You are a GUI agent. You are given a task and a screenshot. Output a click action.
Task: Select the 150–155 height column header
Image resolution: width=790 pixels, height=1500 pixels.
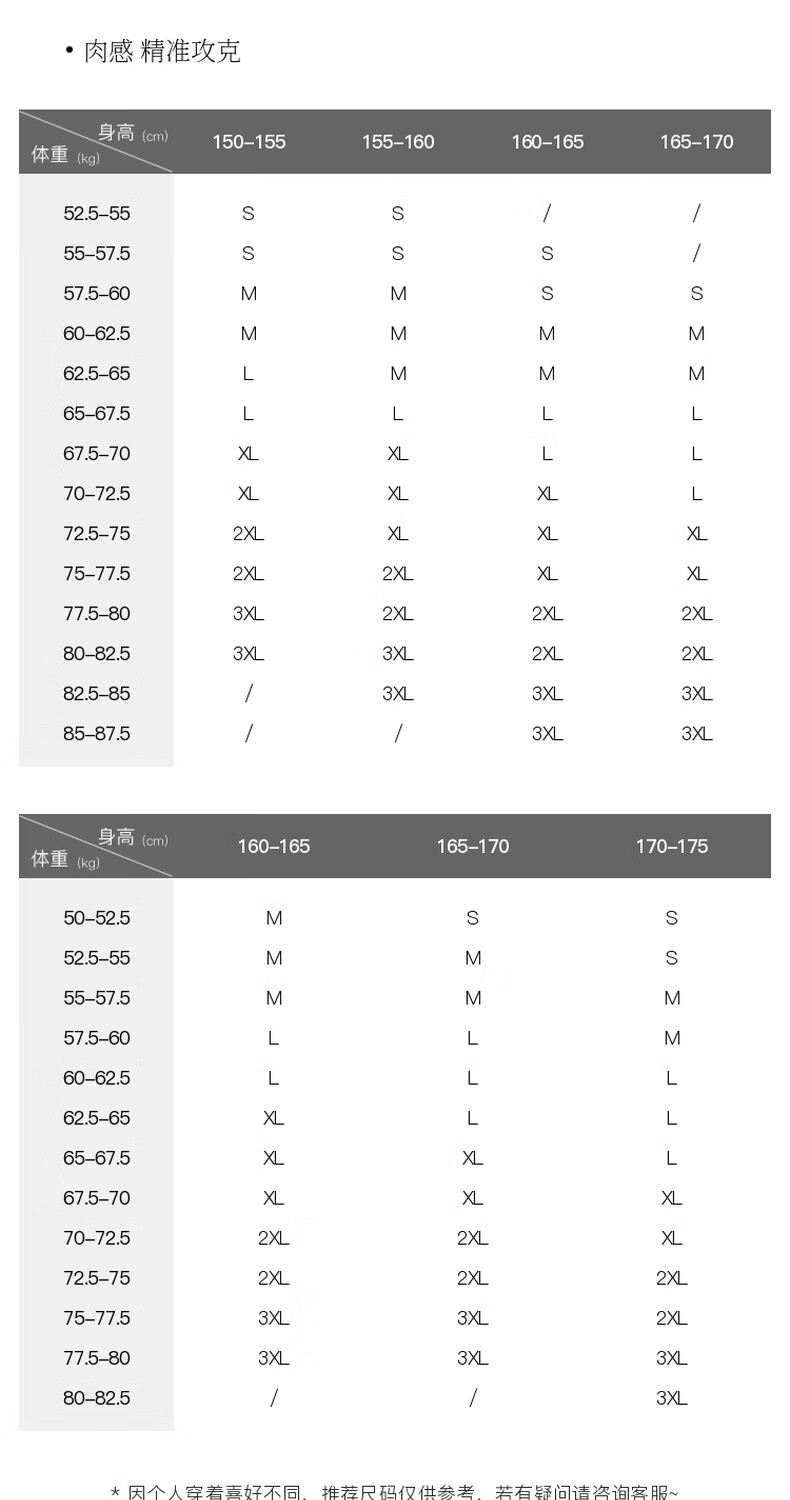click(x=248, y=142)
